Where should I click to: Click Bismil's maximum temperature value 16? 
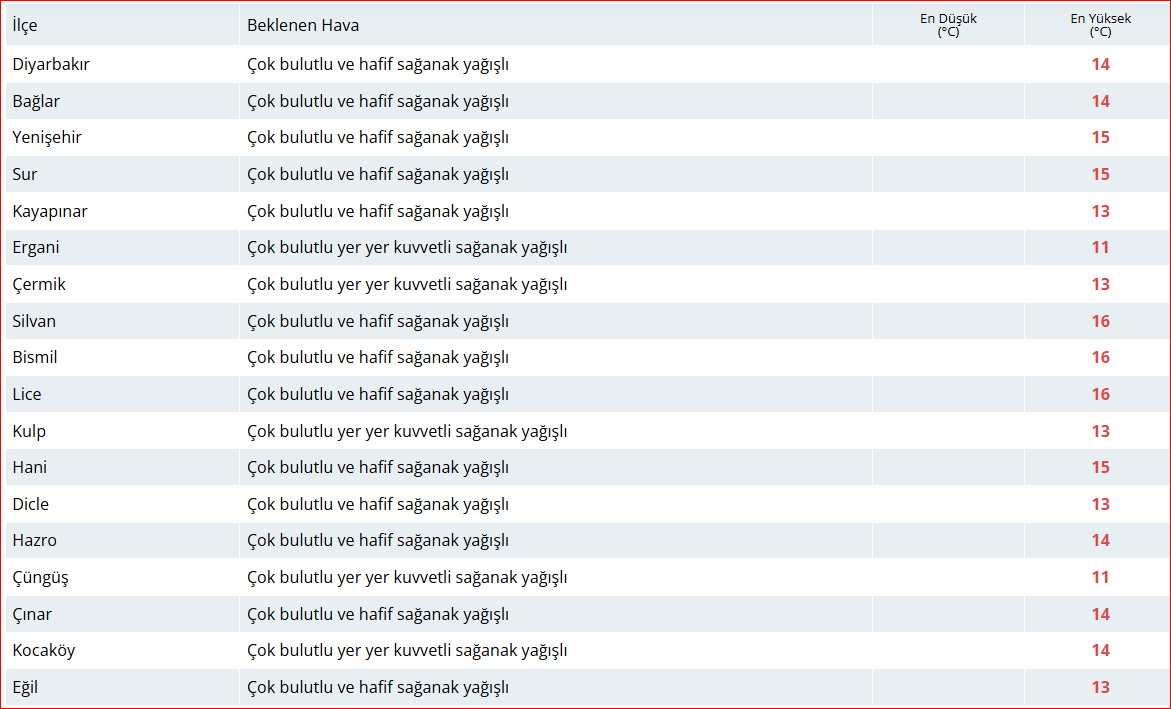tap(1100, 357)
